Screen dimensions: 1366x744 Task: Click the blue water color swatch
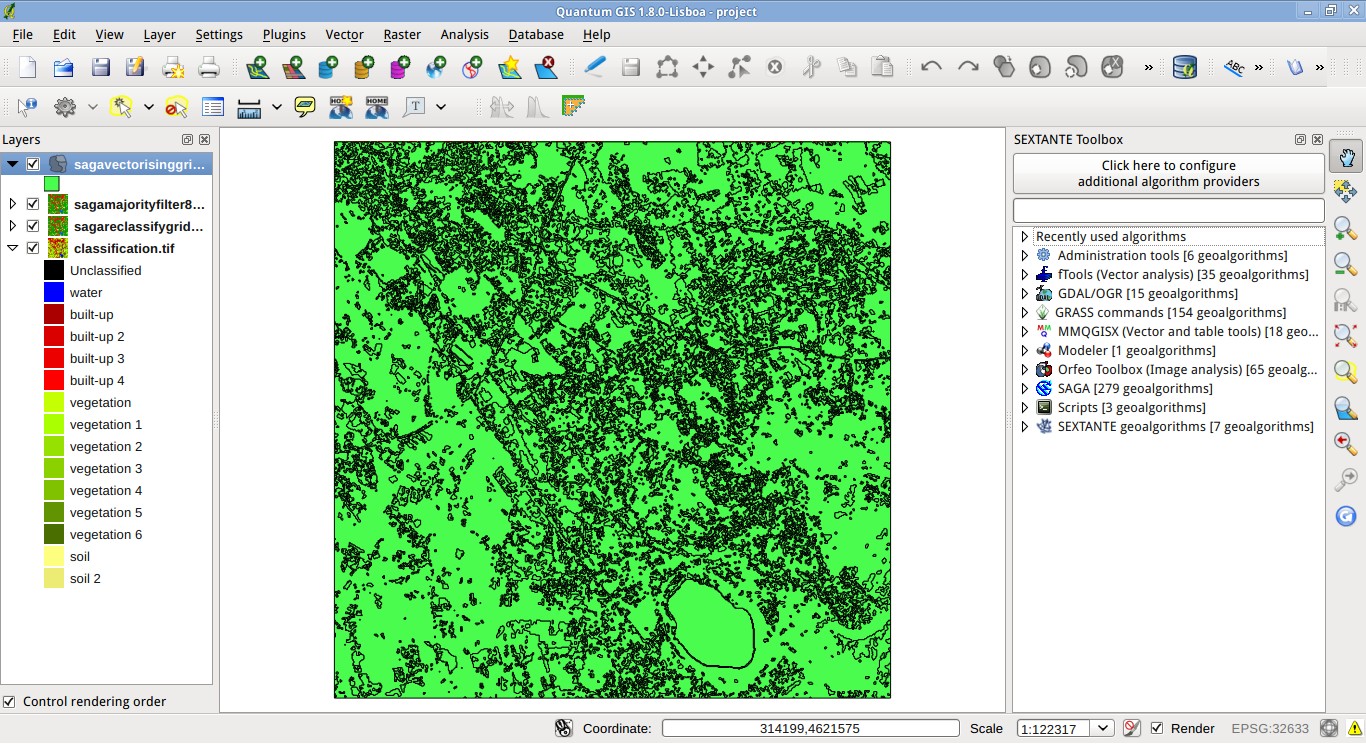52,292
